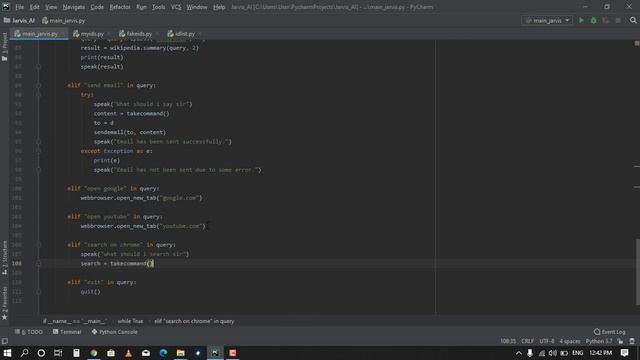Image resolution: width=640 pixels, height=360 pixels.
Task: Click the if __name__ == '__main__' breadcrumb
Action: pyautogui.click(x=75, y=321)
